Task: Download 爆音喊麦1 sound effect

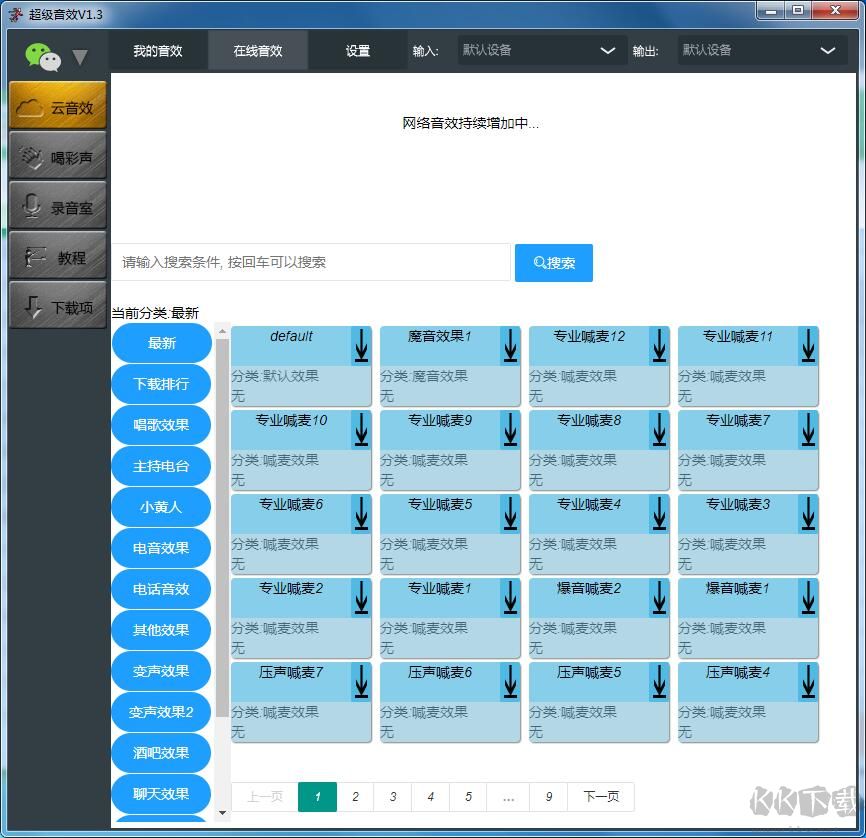Action: tap(808, 597)
